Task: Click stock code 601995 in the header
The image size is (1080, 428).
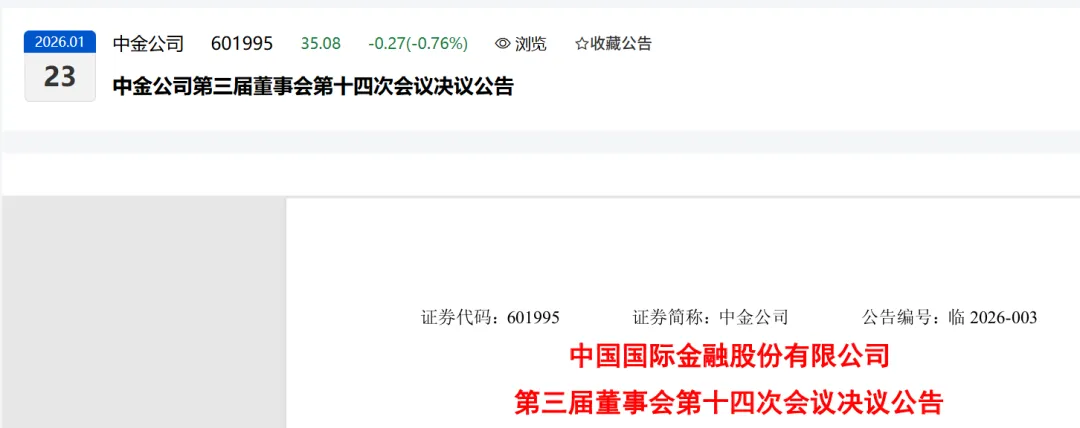Action: pos(242,44)
